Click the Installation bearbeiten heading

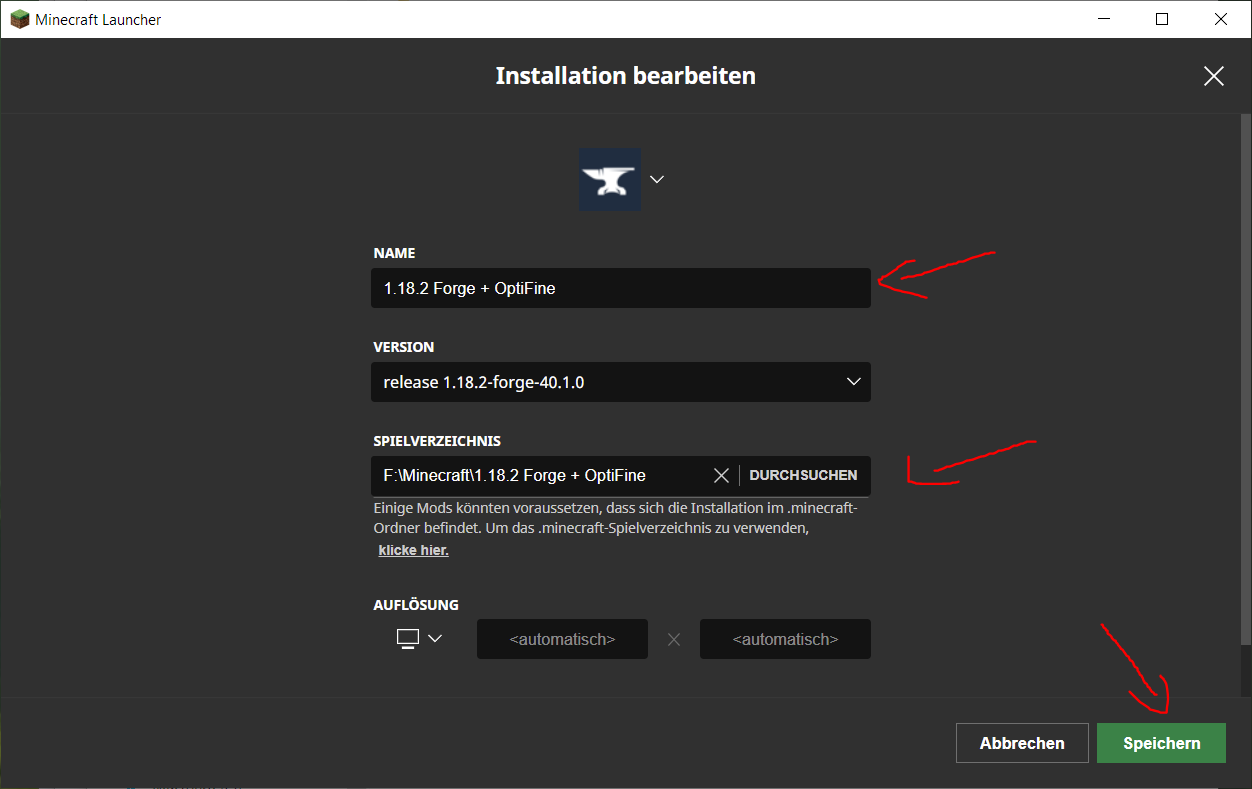626,76
